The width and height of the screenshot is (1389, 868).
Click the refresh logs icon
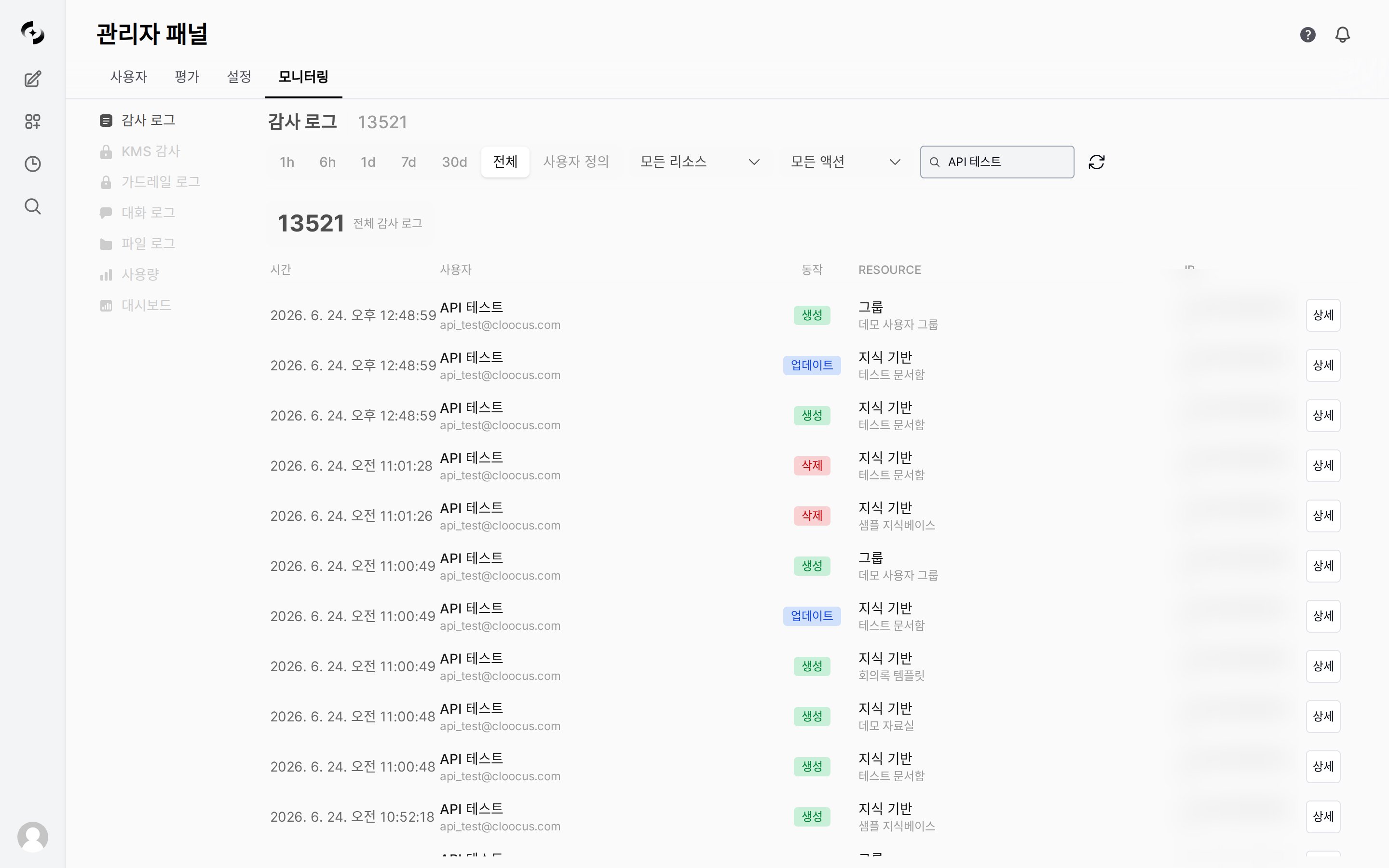[1096, 162]
